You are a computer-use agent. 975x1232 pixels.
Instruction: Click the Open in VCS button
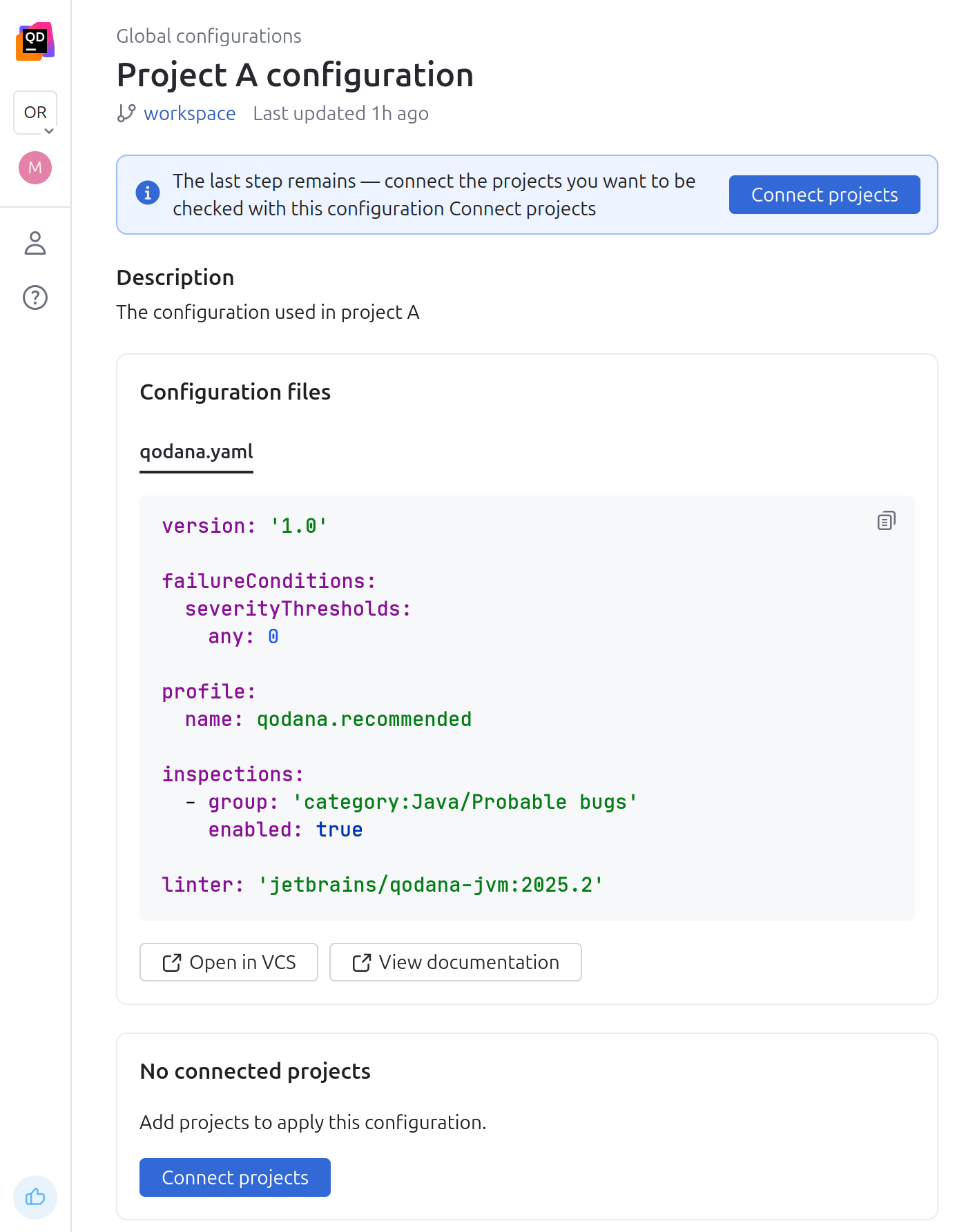click(x=229, y=962)
